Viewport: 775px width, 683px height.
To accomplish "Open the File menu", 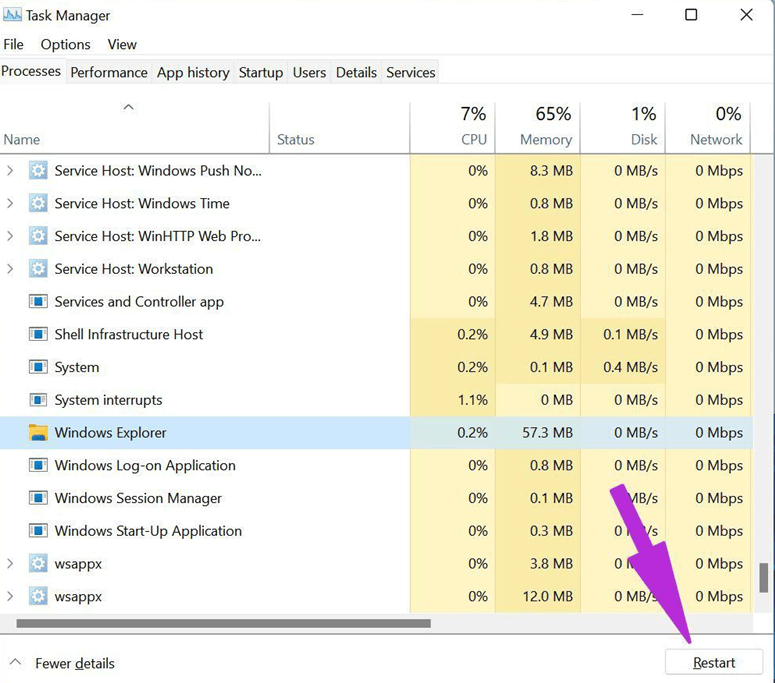I will [13, 44].
